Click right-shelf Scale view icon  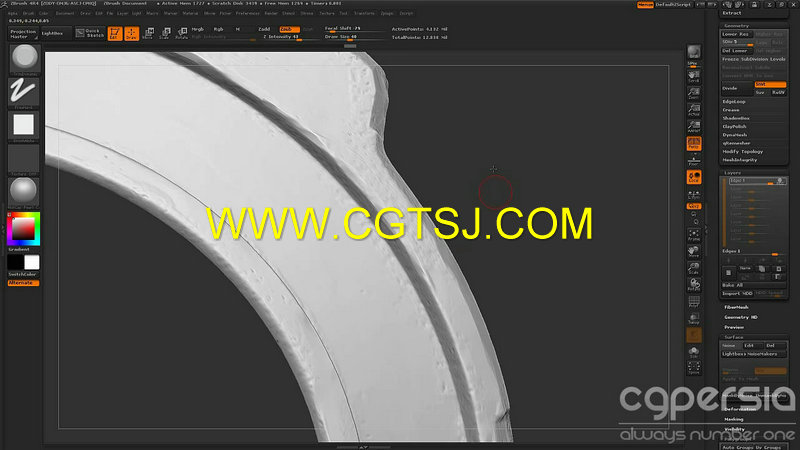[693, 268]
